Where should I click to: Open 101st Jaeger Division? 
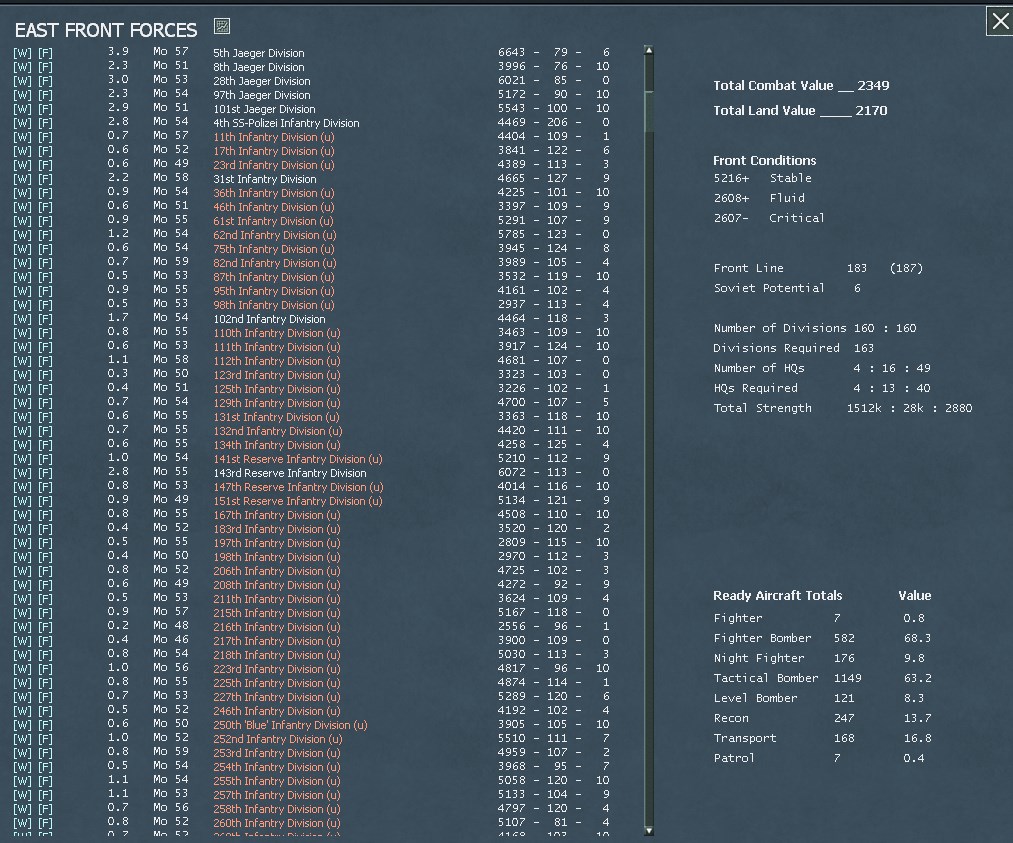(x=264, y=109)
